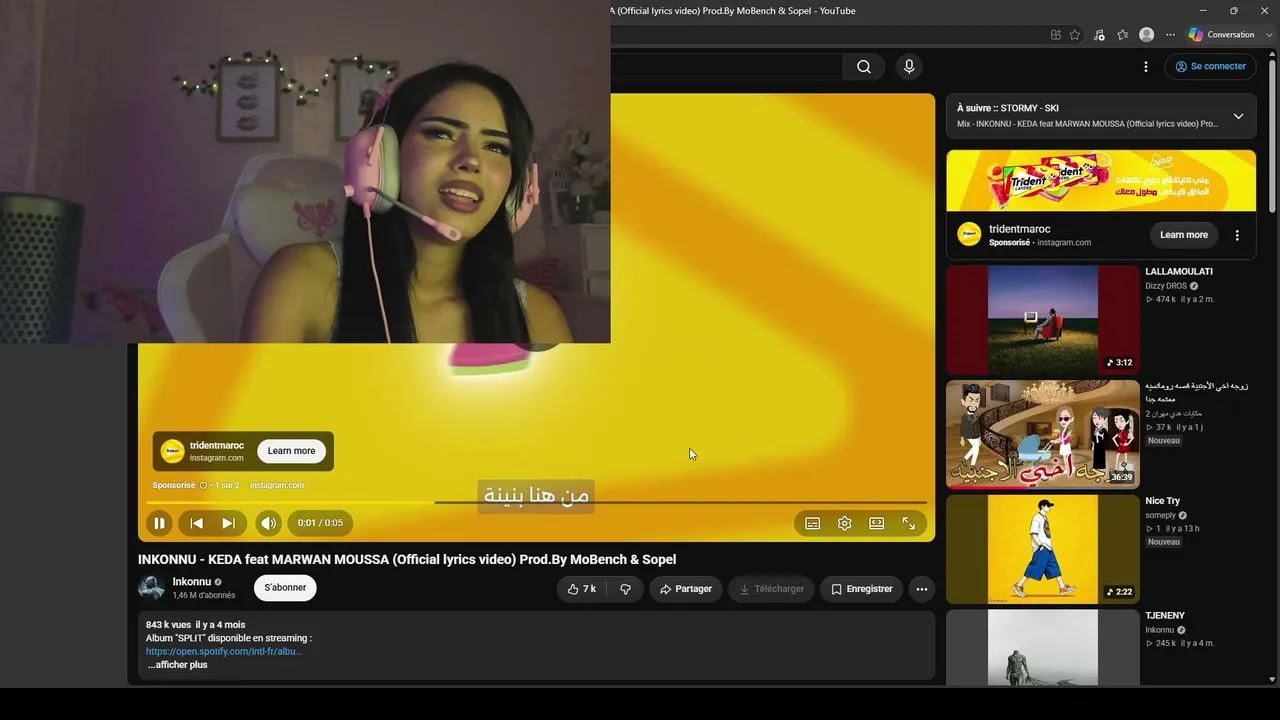The height and width of the screenshot is (720, 1280).
Task: Open YouTube settings three-dot menu in header
Action: click(x=1146, y=67)
